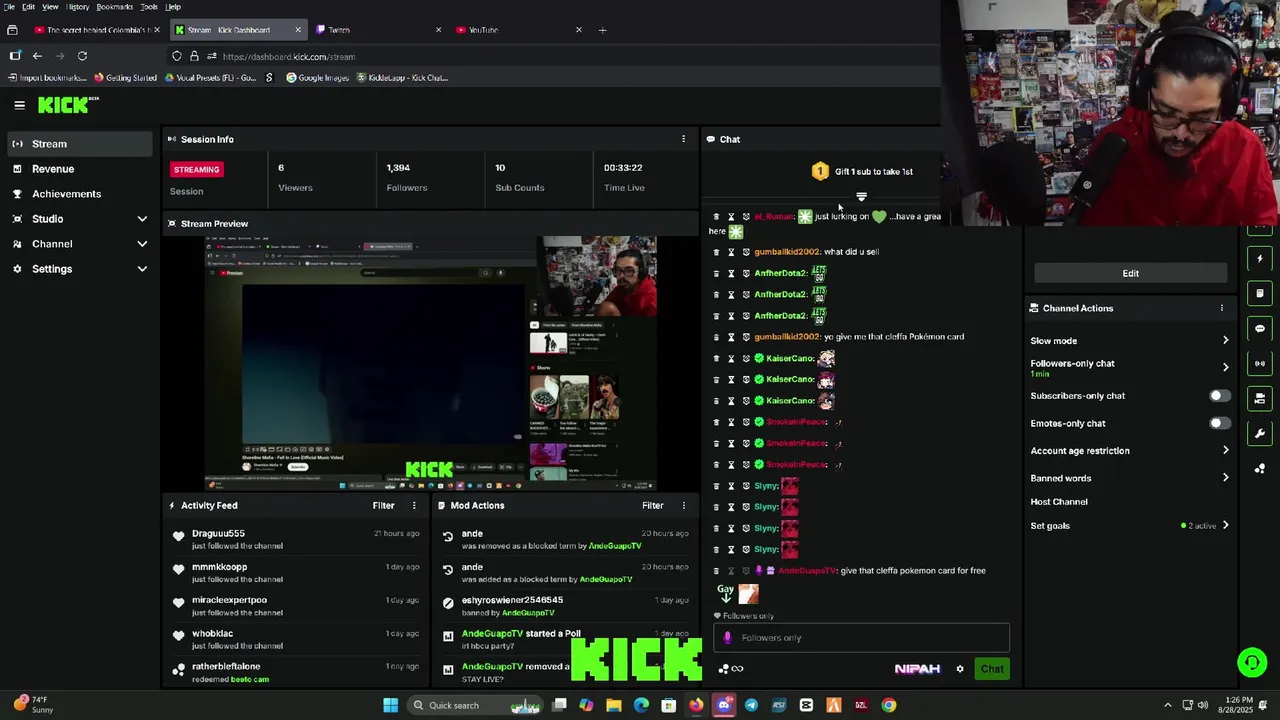
Task: Ban gumballkid2002 on Cleffa Pokémon card message
Action: click(746, 337)
